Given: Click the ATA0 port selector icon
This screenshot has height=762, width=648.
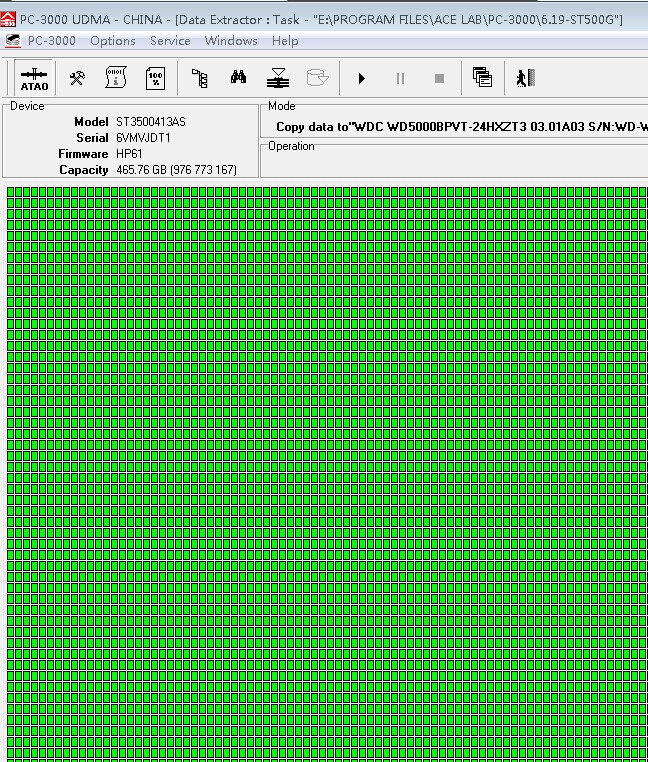Looking at the screenshot, I should 34,78.
